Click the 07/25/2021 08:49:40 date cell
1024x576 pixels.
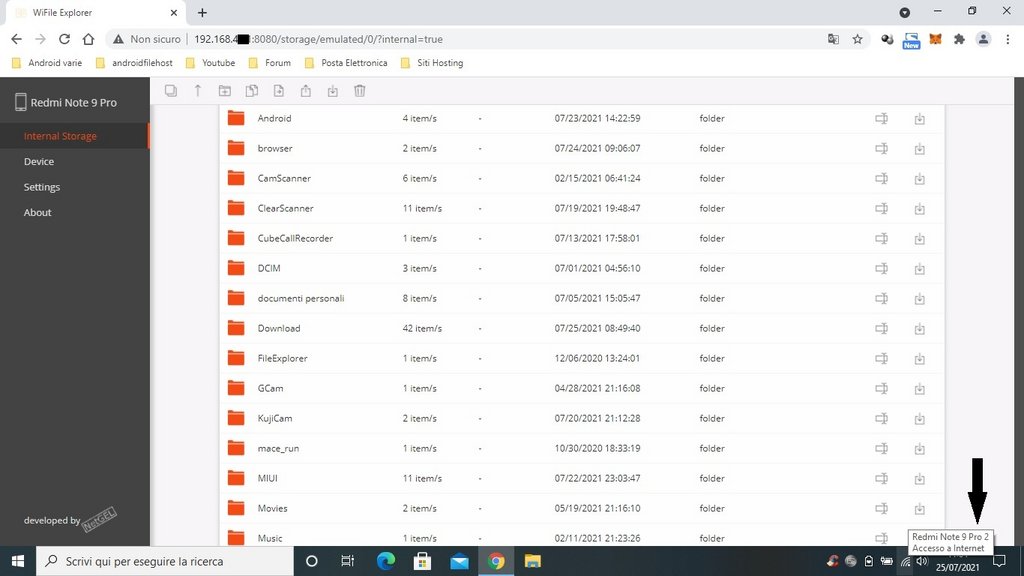(x=598, y=328)
